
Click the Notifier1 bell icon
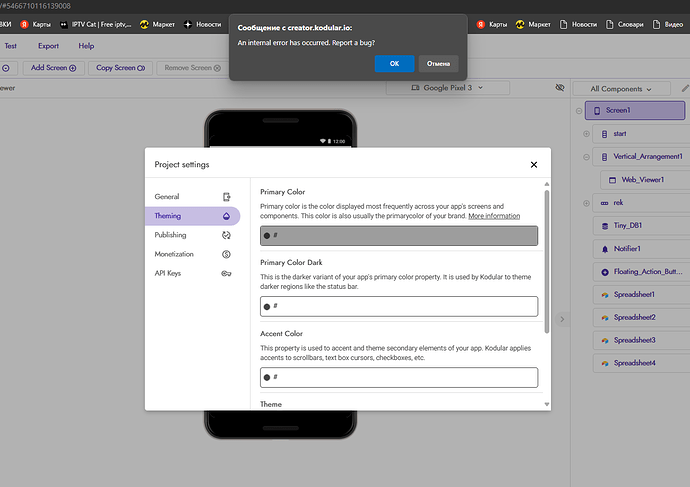click(x=605, y=249)
